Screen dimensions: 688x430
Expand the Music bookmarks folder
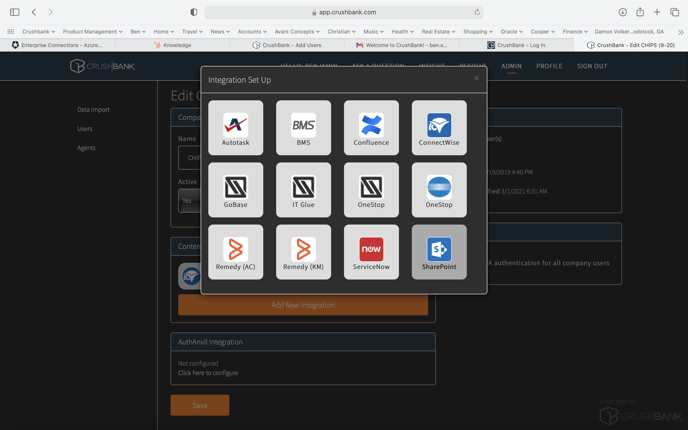coord(373,32)
